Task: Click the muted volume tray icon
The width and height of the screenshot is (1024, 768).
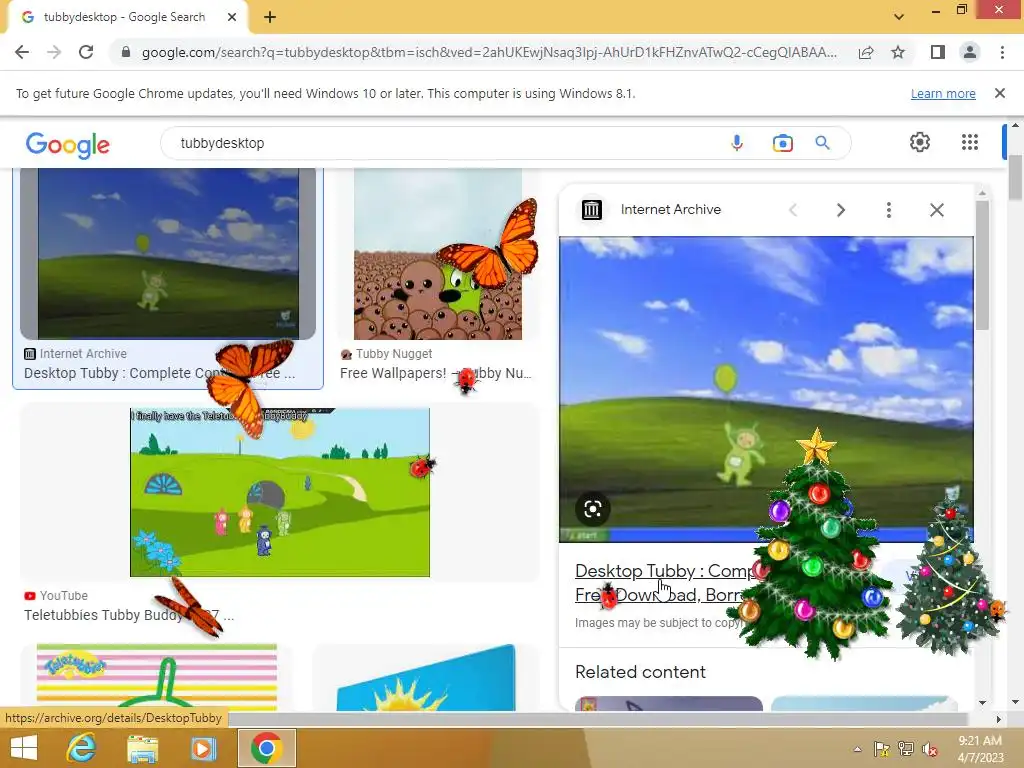Action: click(x=929, y=749)
